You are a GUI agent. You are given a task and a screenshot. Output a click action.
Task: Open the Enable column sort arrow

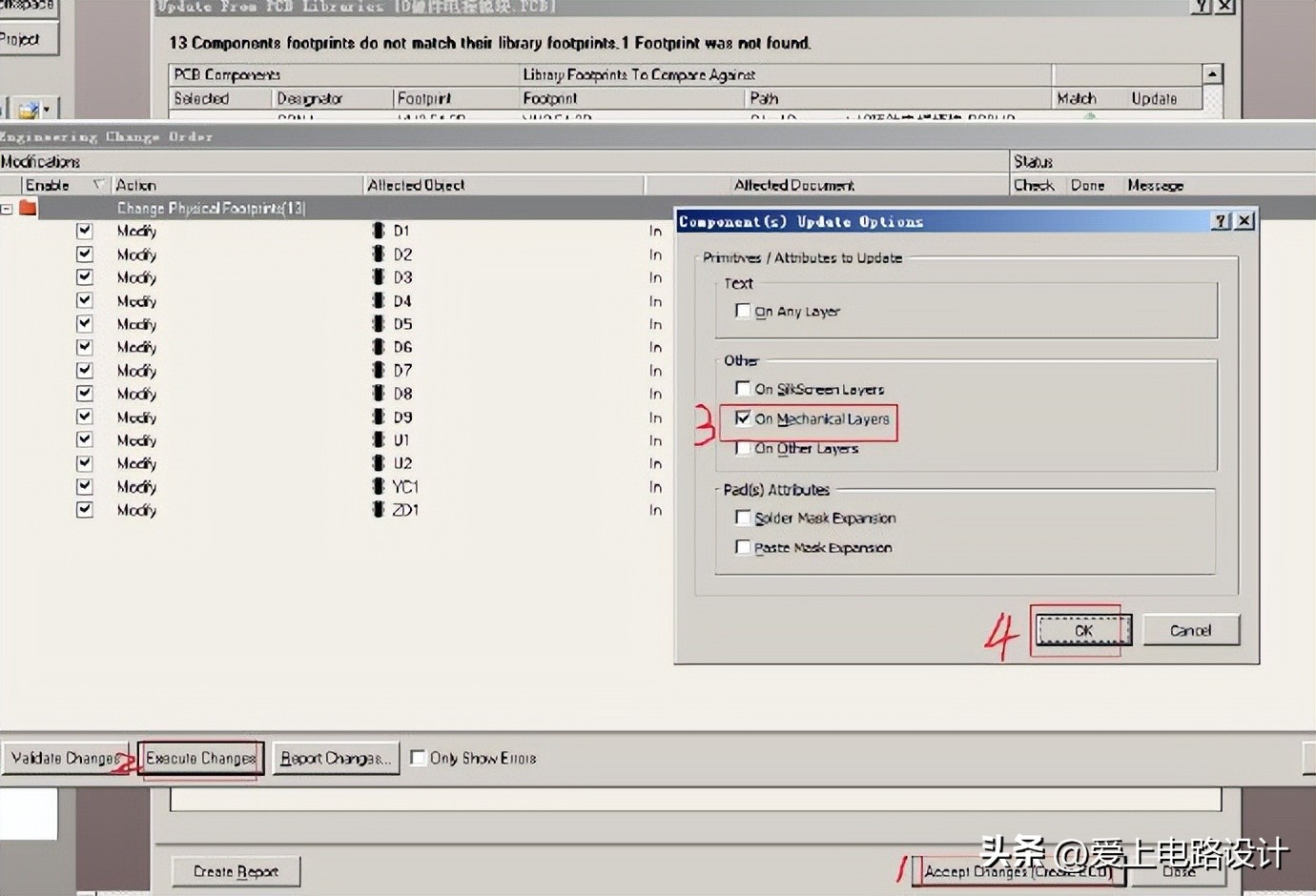pos(98,184)
